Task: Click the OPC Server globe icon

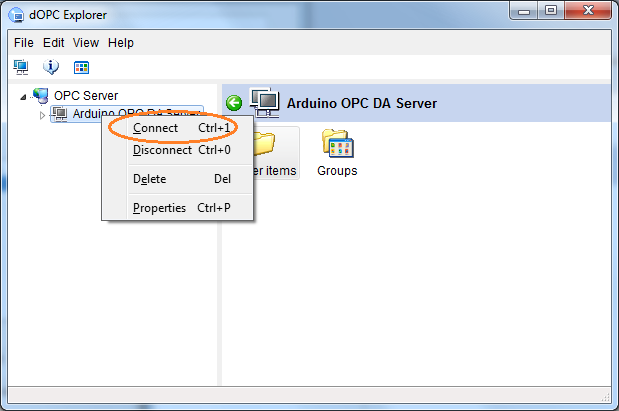Action: click(40, 96)
